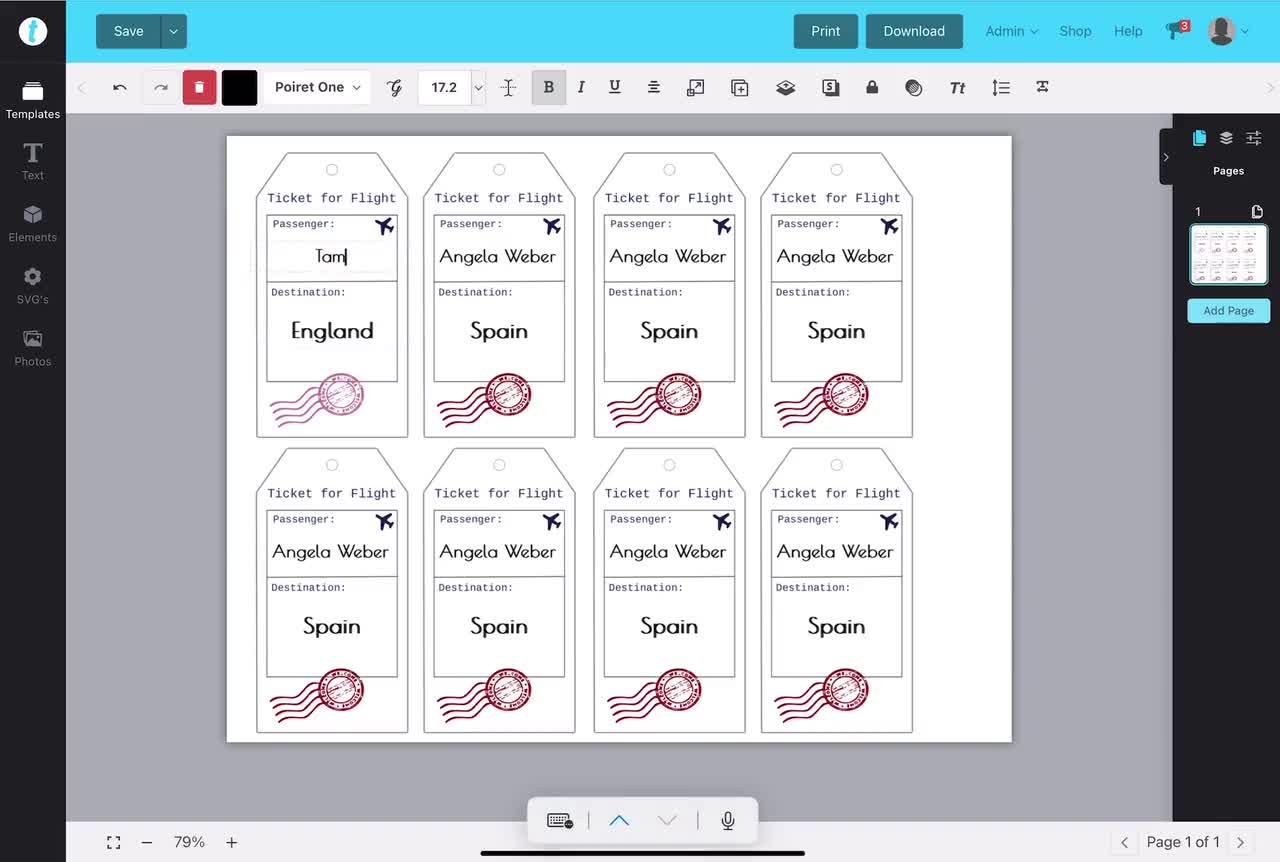Open the Poiret One font dropdown
This screenshot has width=1280, height=862.
(x=317, y=87)
